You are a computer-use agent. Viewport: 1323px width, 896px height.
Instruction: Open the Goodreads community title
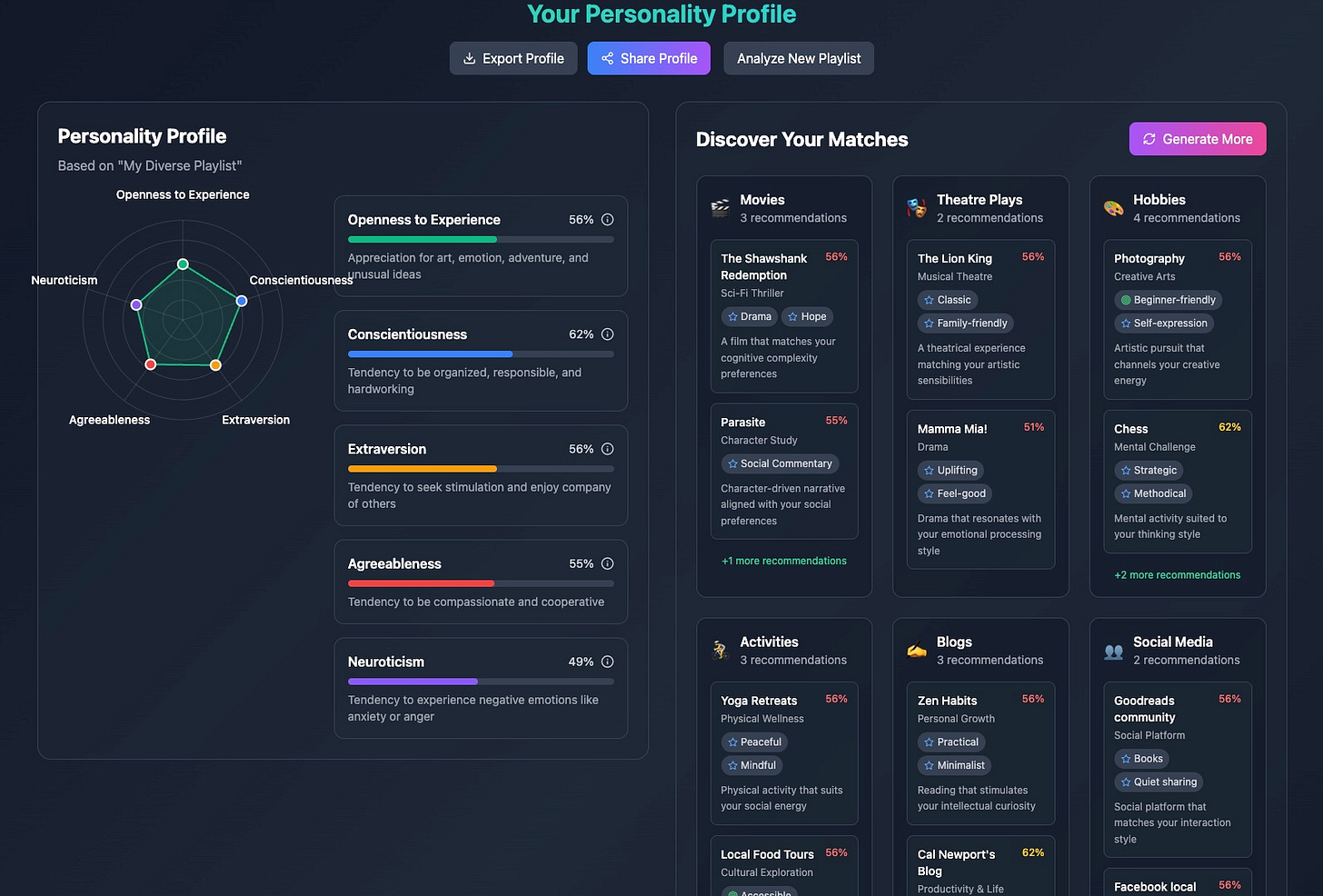(1145, 709)
